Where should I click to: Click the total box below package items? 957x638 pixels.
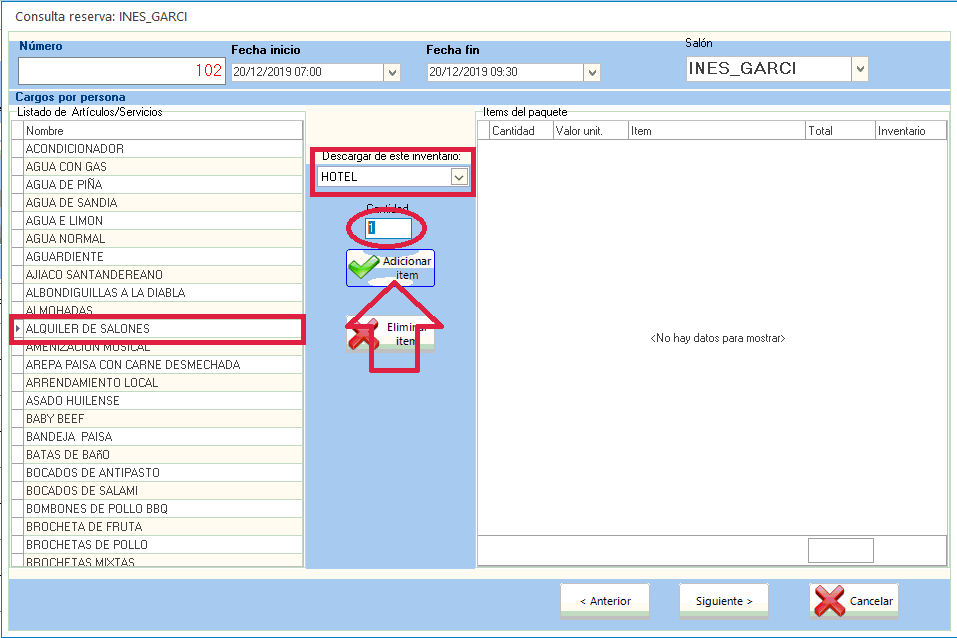840,551
